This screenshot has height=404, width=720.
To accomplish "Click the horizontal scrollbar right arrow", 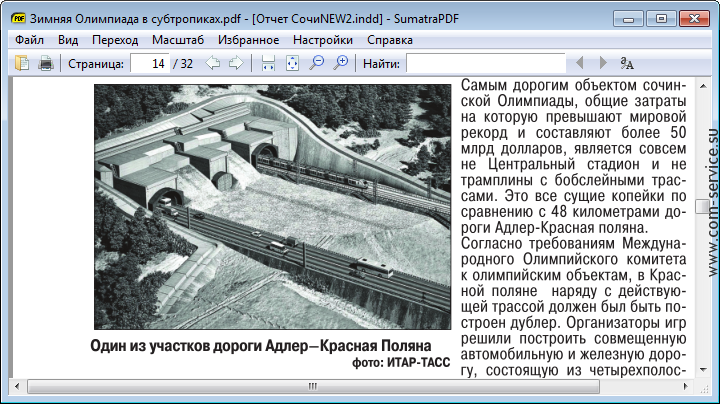I will click(x=686, y=386).
